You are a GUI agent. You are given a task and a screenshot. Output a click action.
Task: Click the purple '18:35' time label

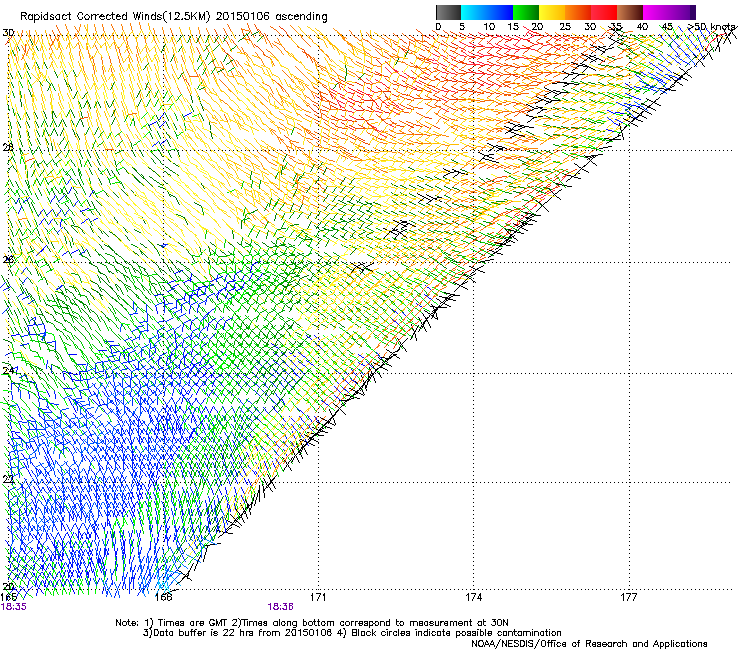(14, 607)
